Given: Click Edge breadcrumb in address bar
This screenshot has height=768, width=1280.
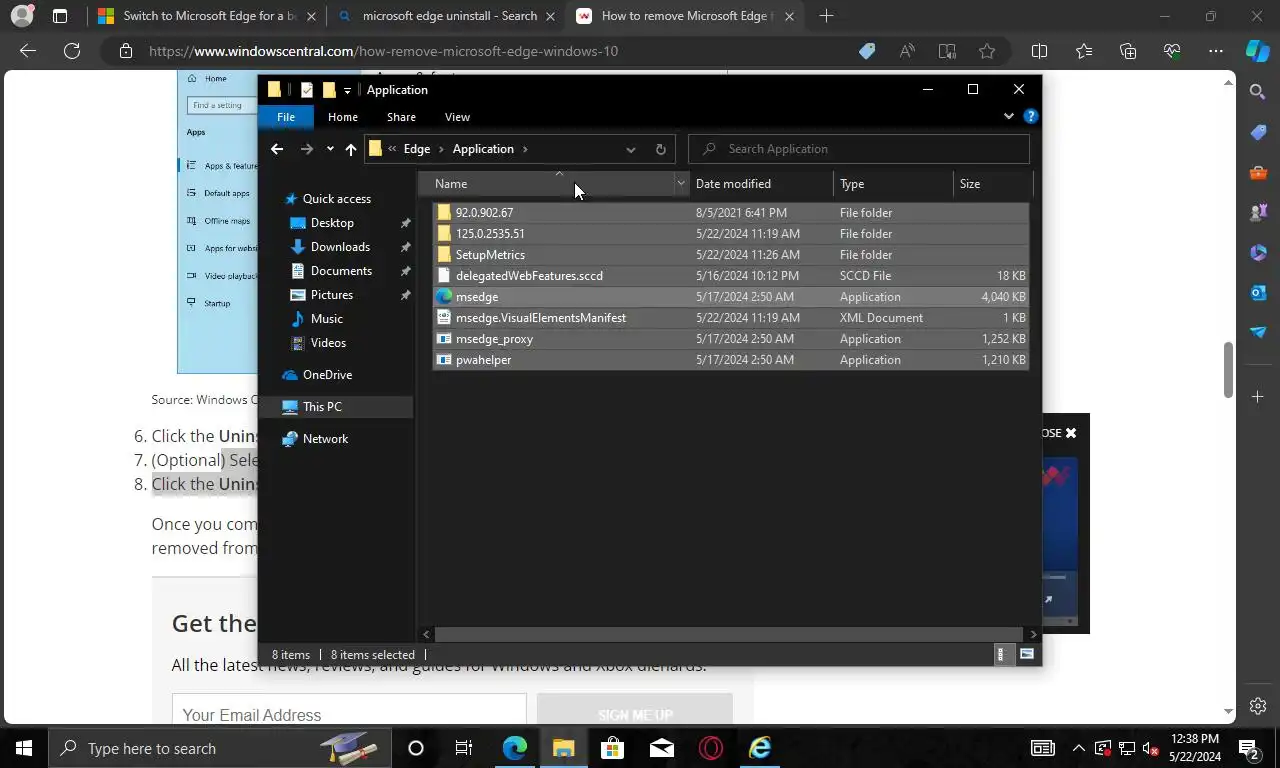Looking at the screenshot, I should pos(417,149).
